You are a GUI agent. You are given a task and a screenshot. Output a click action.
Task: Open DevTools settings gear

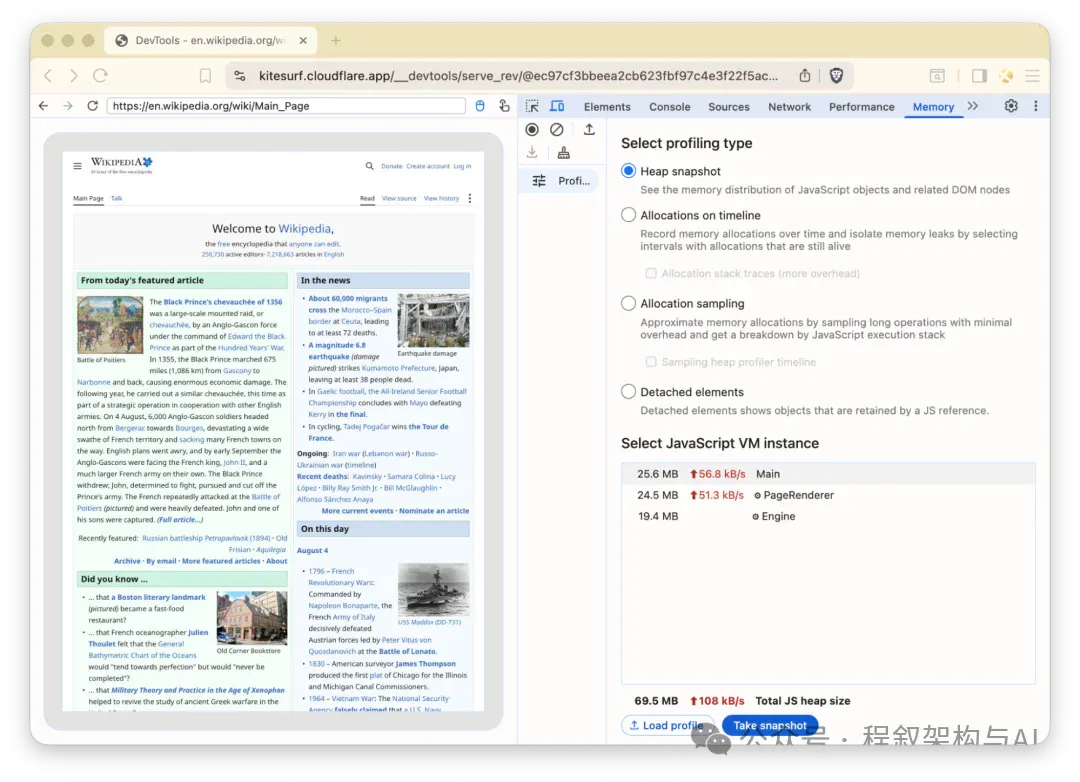coord(1010,106)
